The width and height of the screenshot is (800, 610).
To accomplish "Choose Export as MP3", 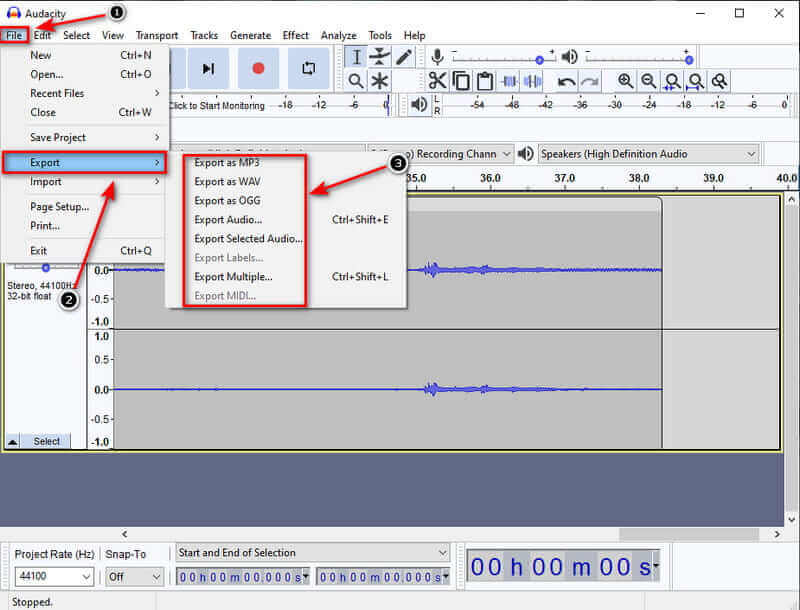I will [227, 163].
